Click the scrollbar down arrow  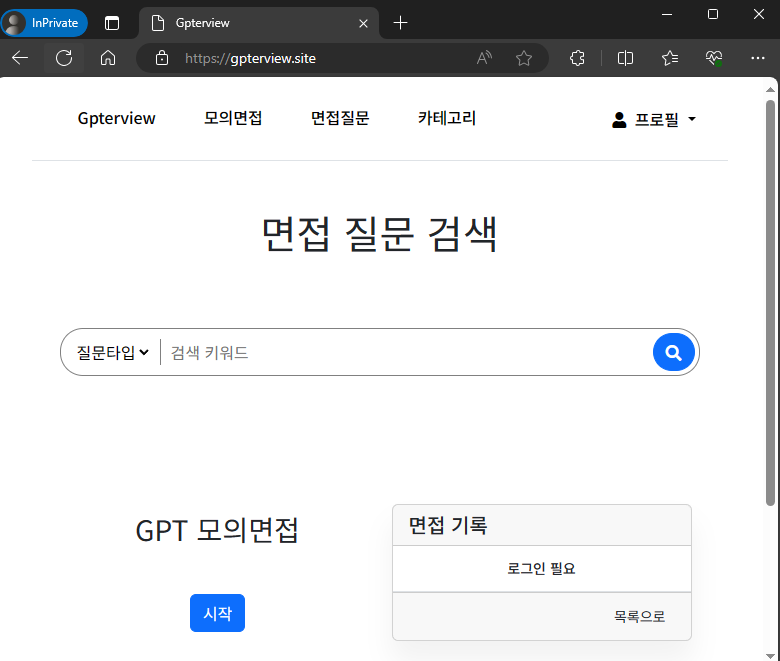770,656
